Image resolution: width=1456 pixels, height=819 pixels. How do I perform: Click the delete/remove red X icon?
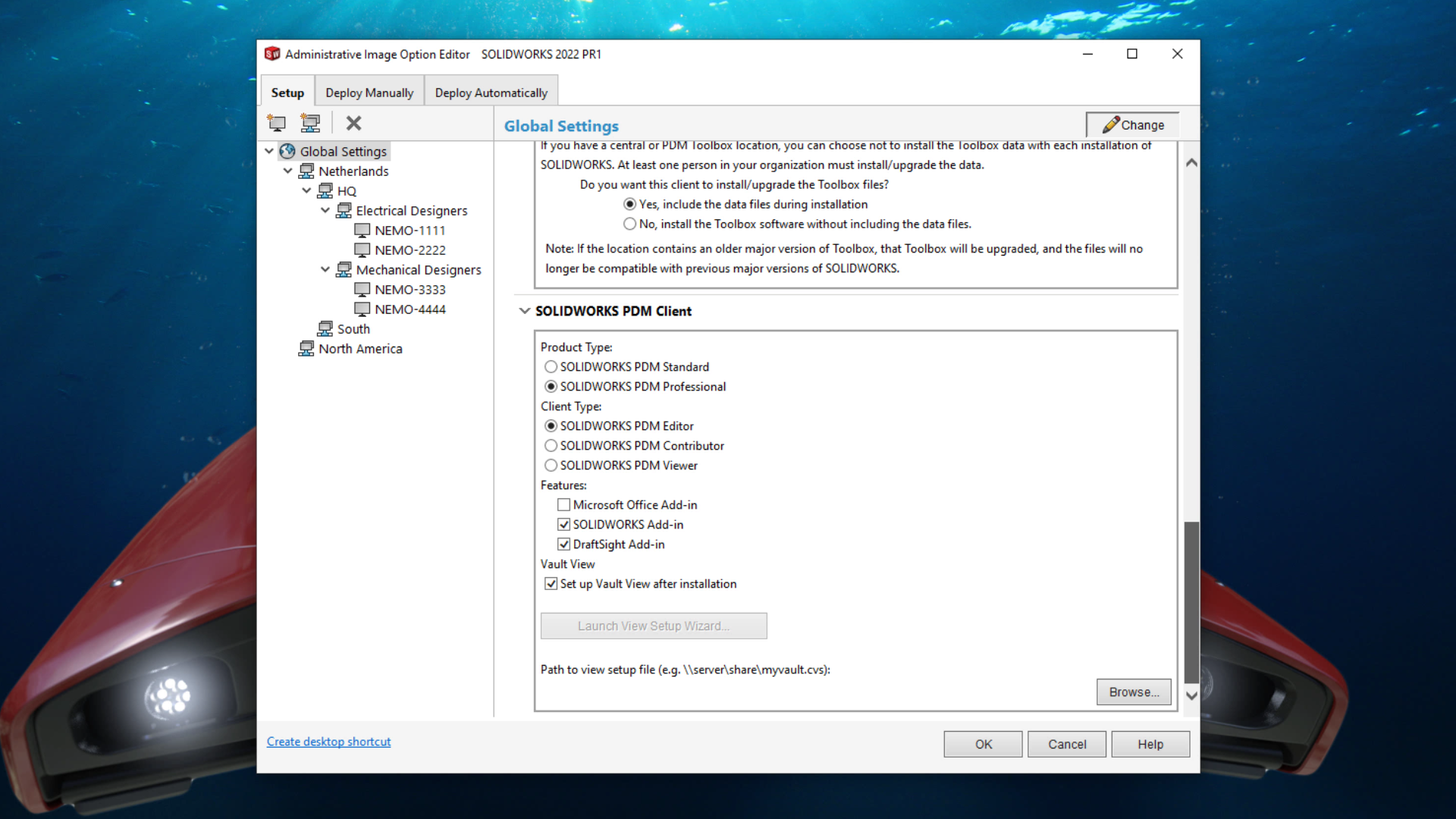(x=353, y=123)
